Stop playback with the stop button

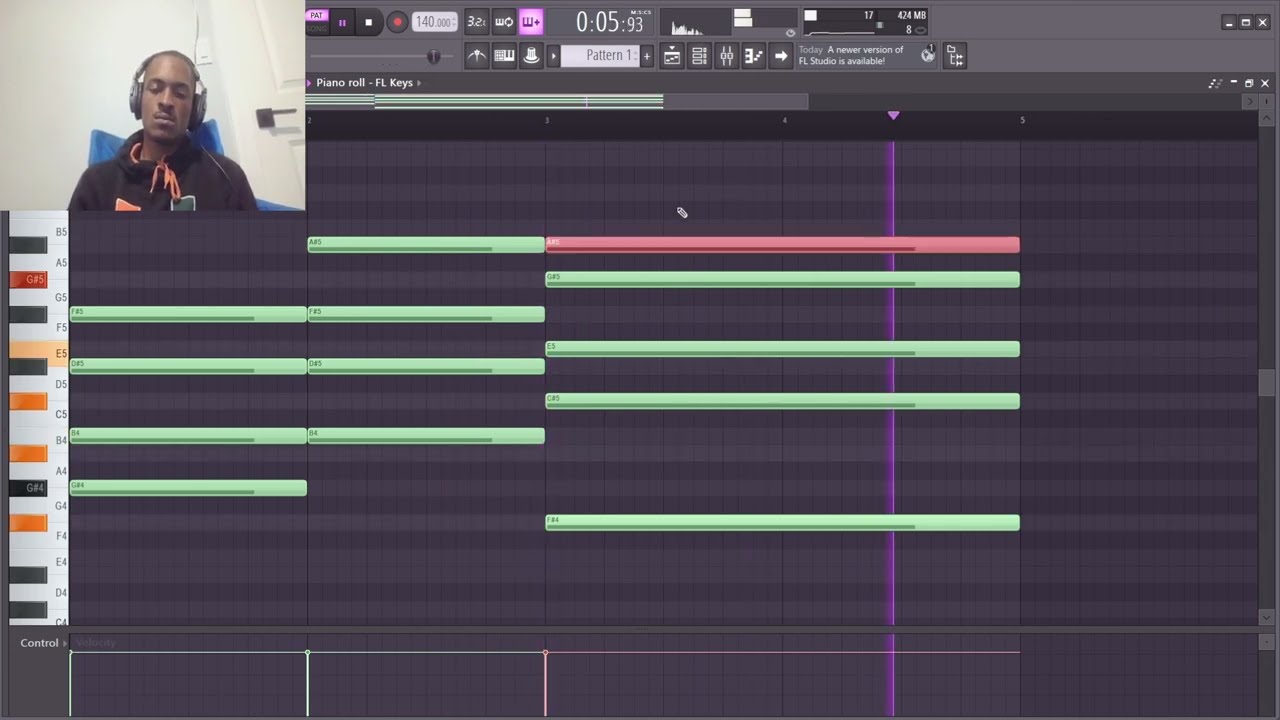click(x=368, y=22)
